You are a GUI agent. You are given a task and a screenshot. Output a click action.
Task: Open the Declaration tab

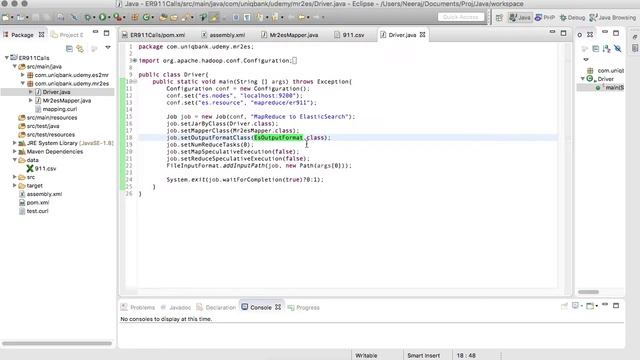(216, 307)
